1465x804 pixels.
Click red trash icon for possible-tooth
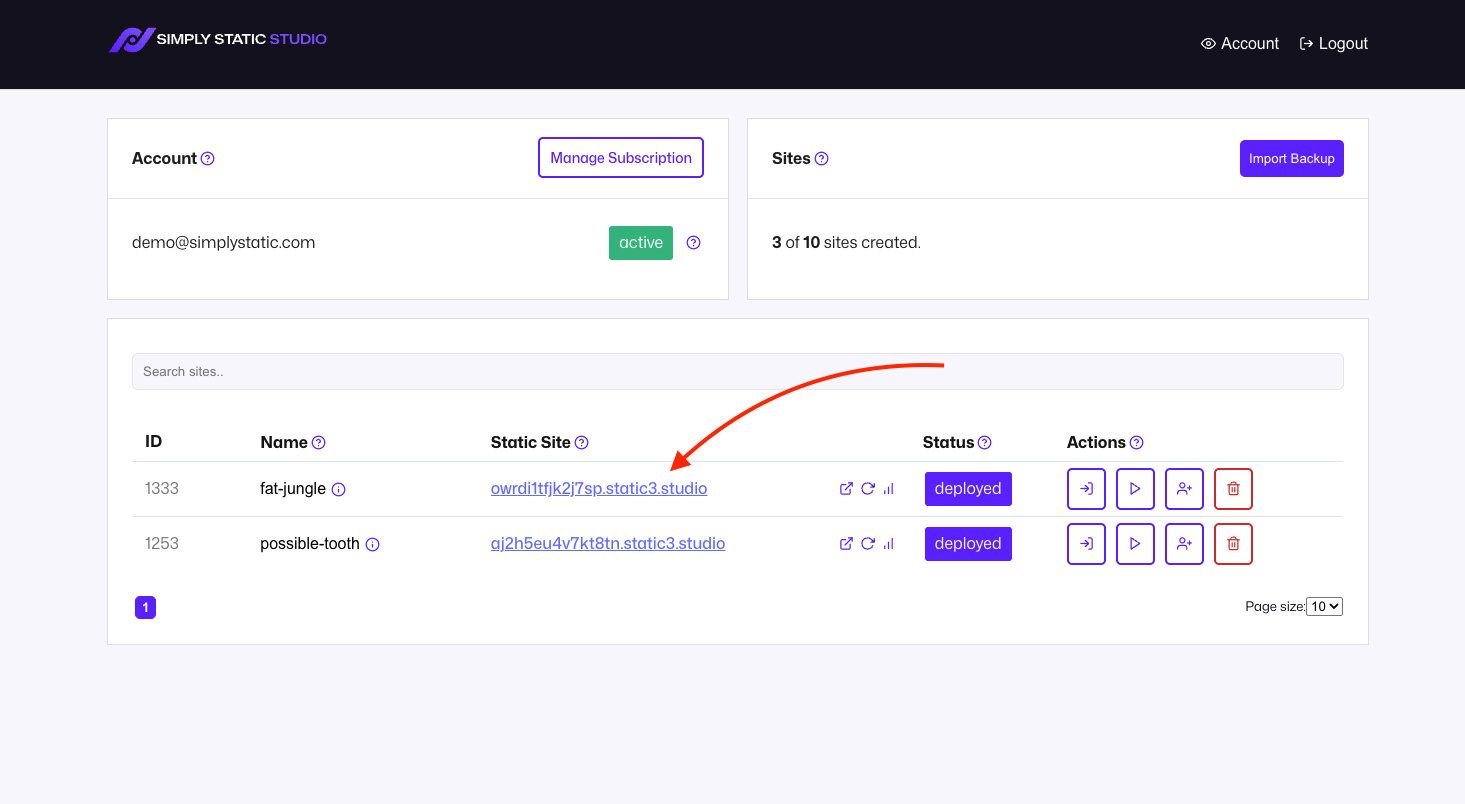pos(1233,544)
